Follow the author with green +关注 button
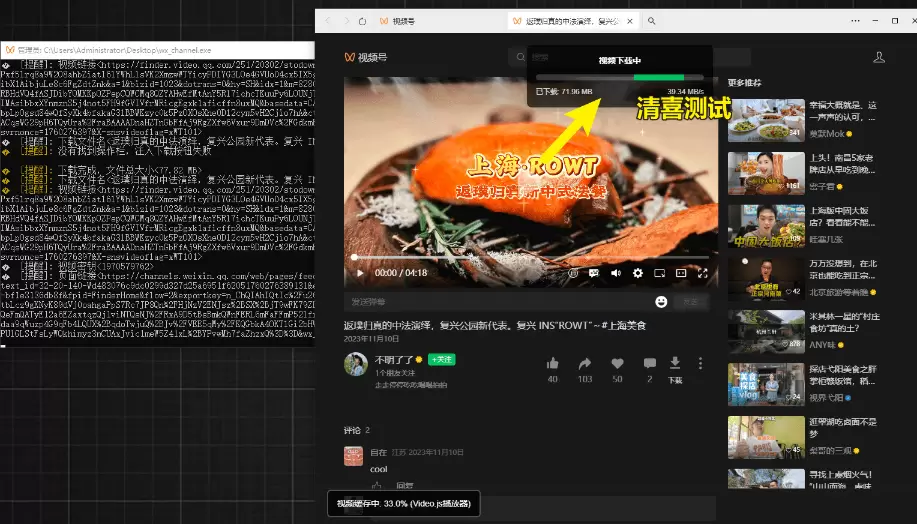 (442, 360)
